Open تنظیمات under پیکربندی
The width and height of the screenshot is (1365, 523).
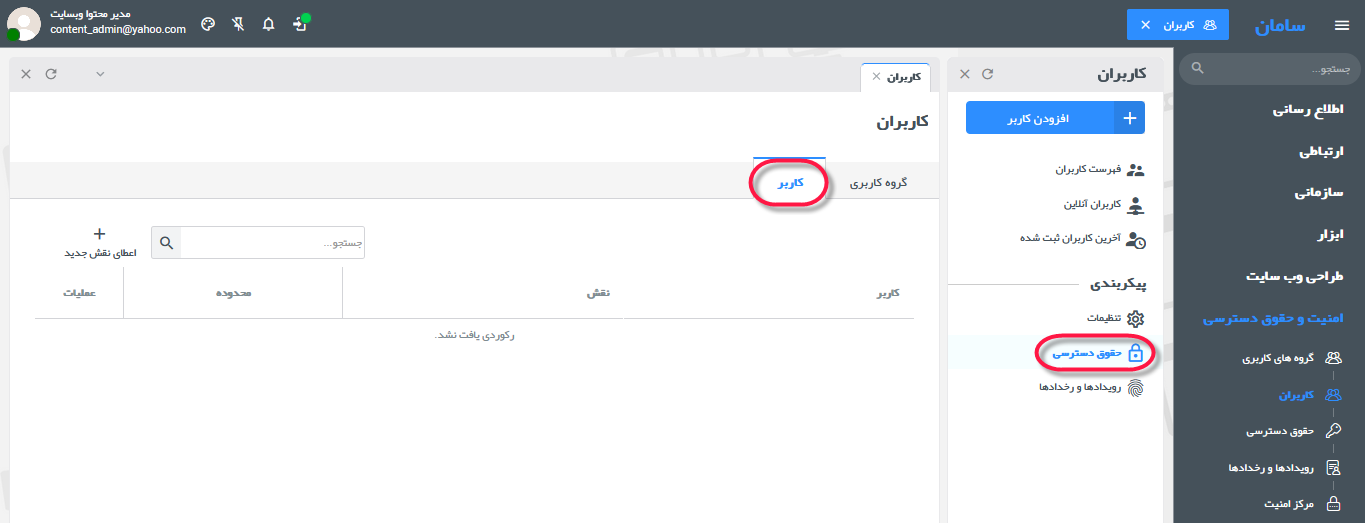point(1104,318)
